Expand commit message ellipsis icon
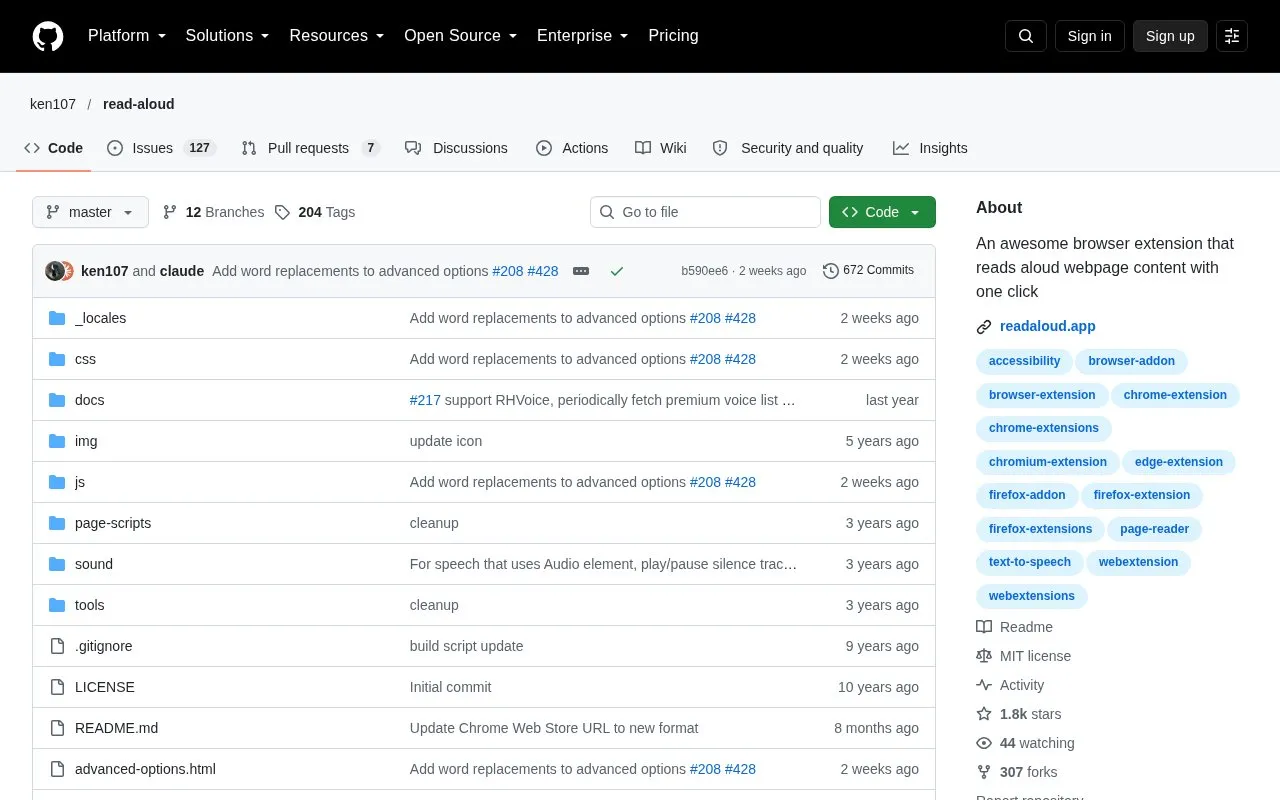The image size is (1280, 800). pyautogui.click(x=580, y=271)
